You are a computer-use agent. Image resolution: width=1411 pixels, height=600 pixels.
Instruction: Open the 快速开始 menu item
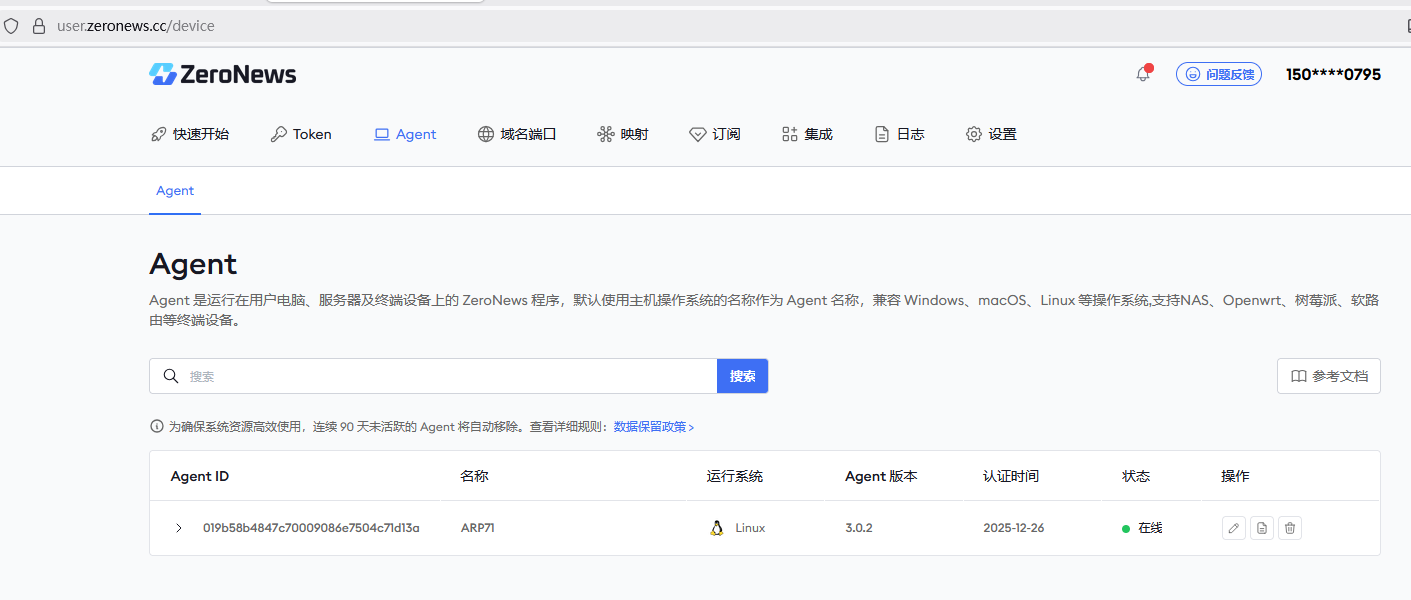click(190, 134)
